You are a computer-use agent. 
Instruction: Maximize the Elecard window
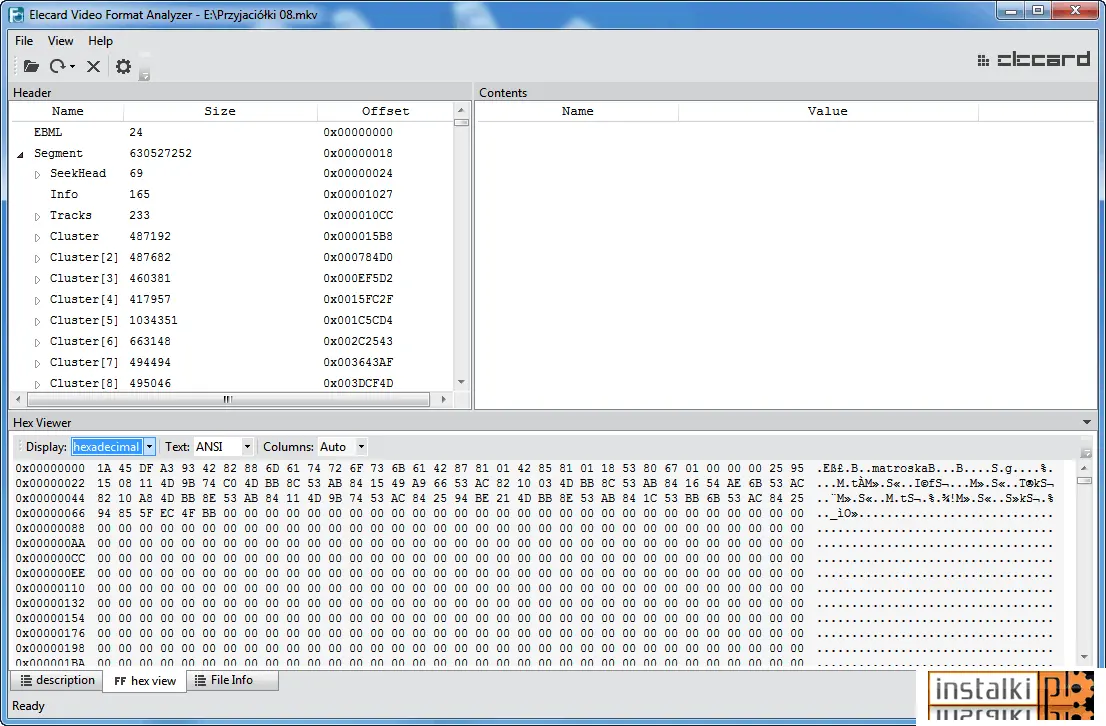[1038, 11]
